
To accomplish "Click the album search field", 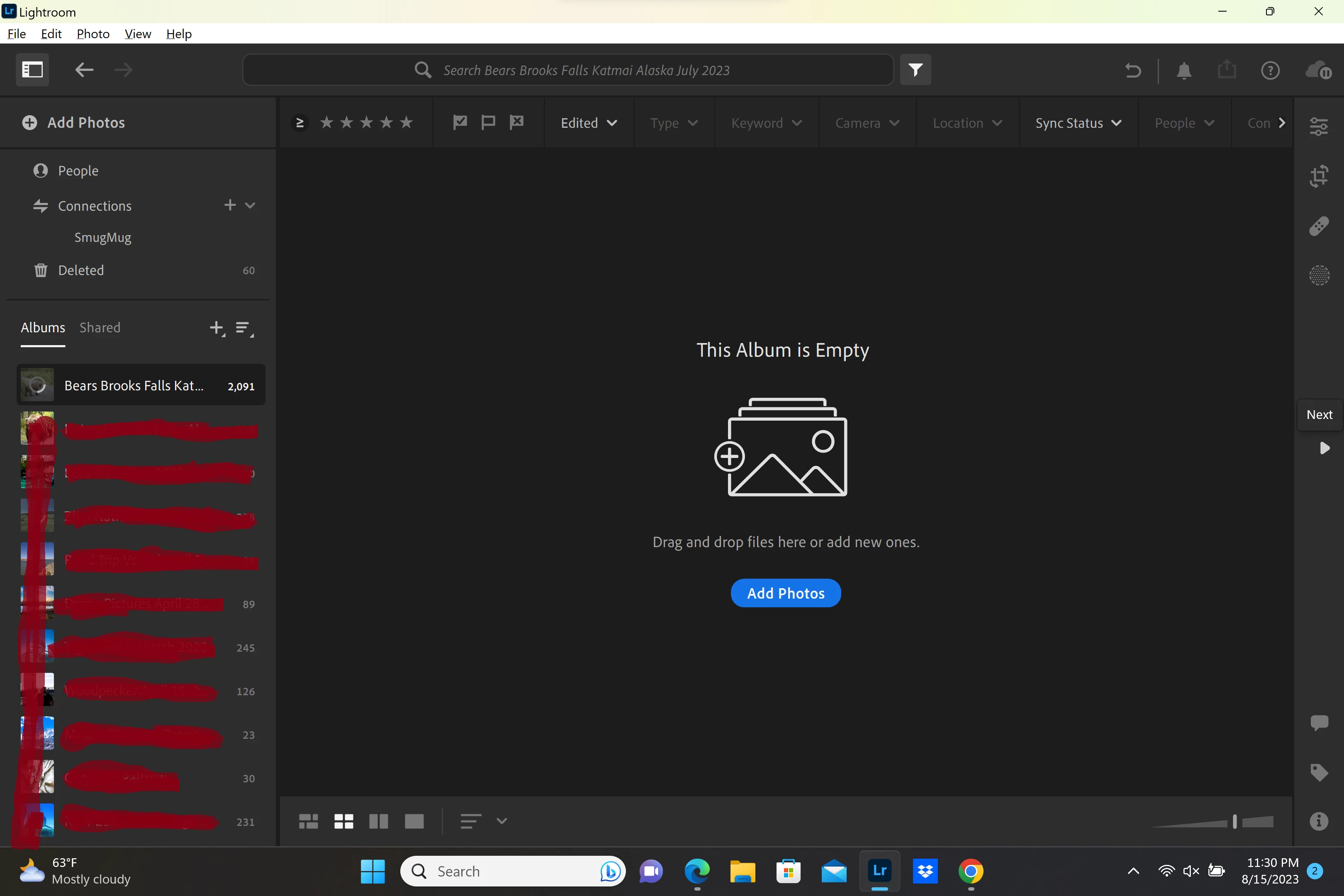I will coord(586,70).
